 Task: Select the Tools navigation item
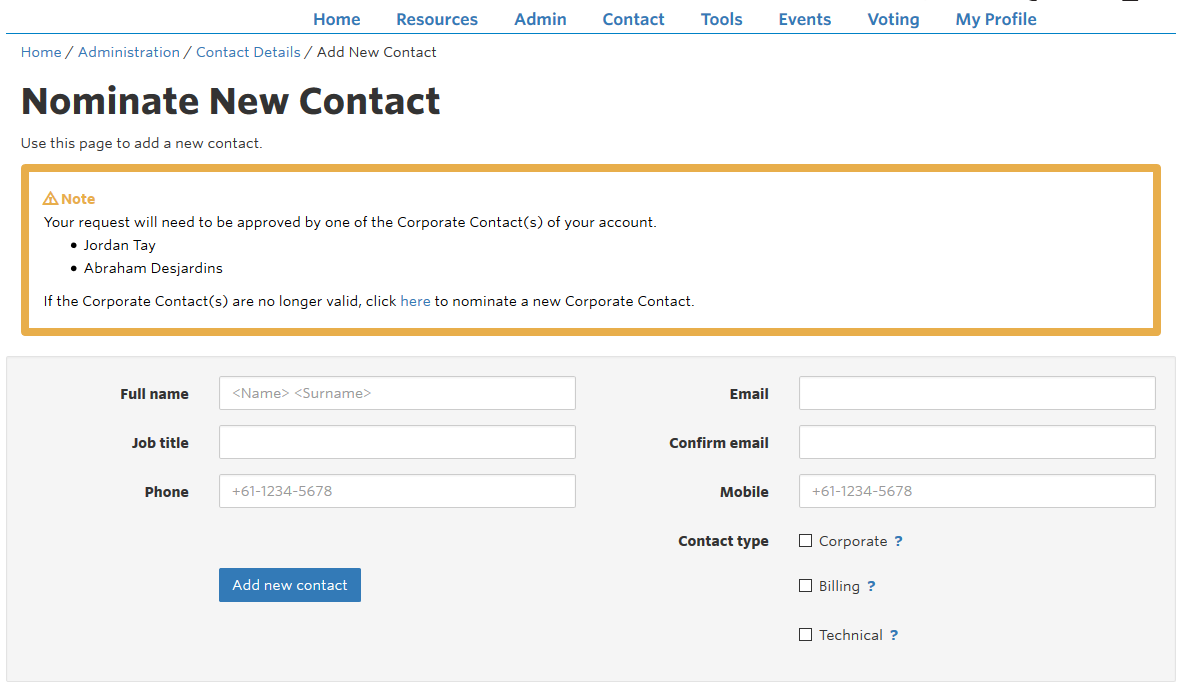721,20
